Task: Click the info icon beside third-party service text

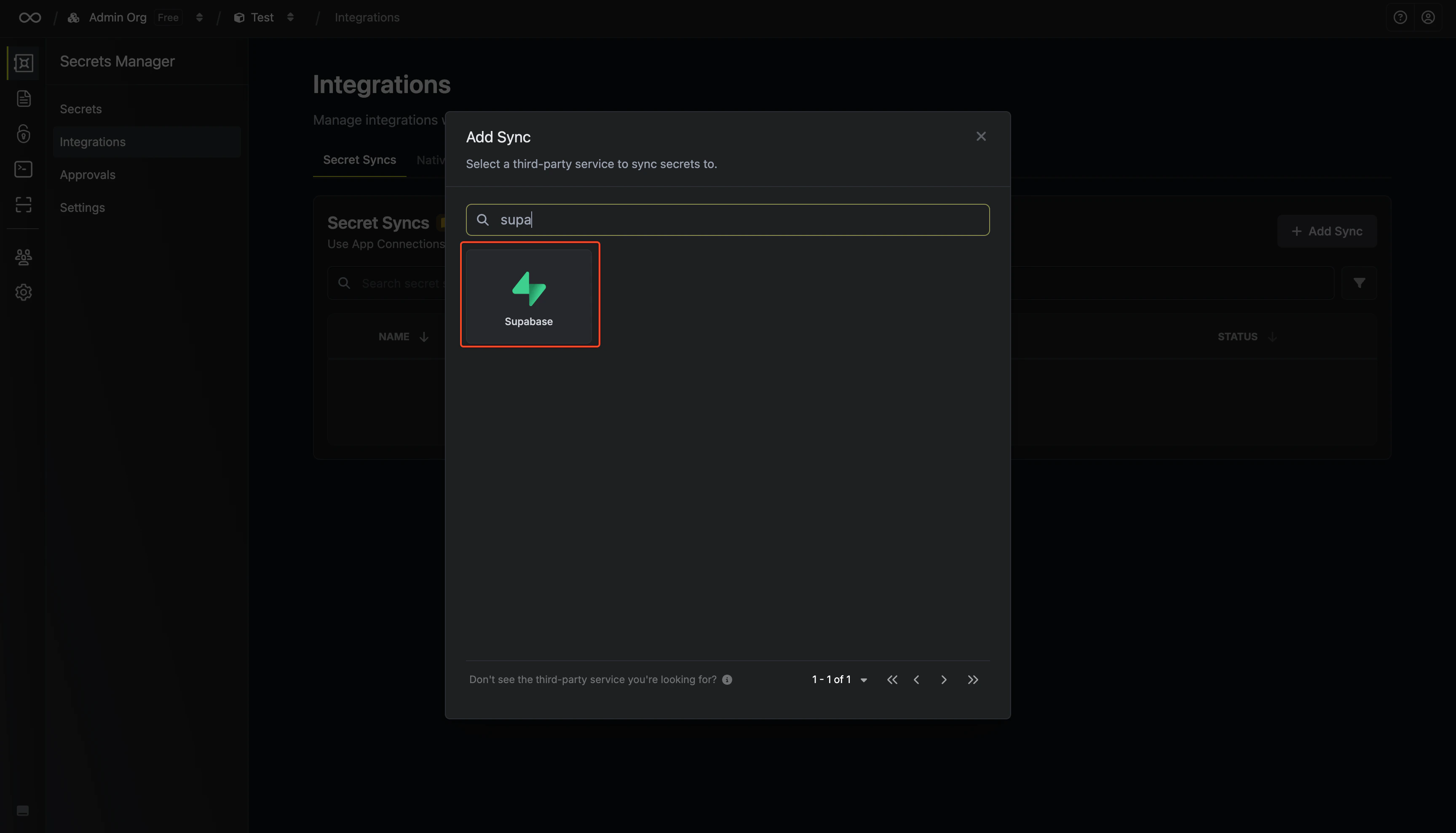Action: tap(727, 680)
